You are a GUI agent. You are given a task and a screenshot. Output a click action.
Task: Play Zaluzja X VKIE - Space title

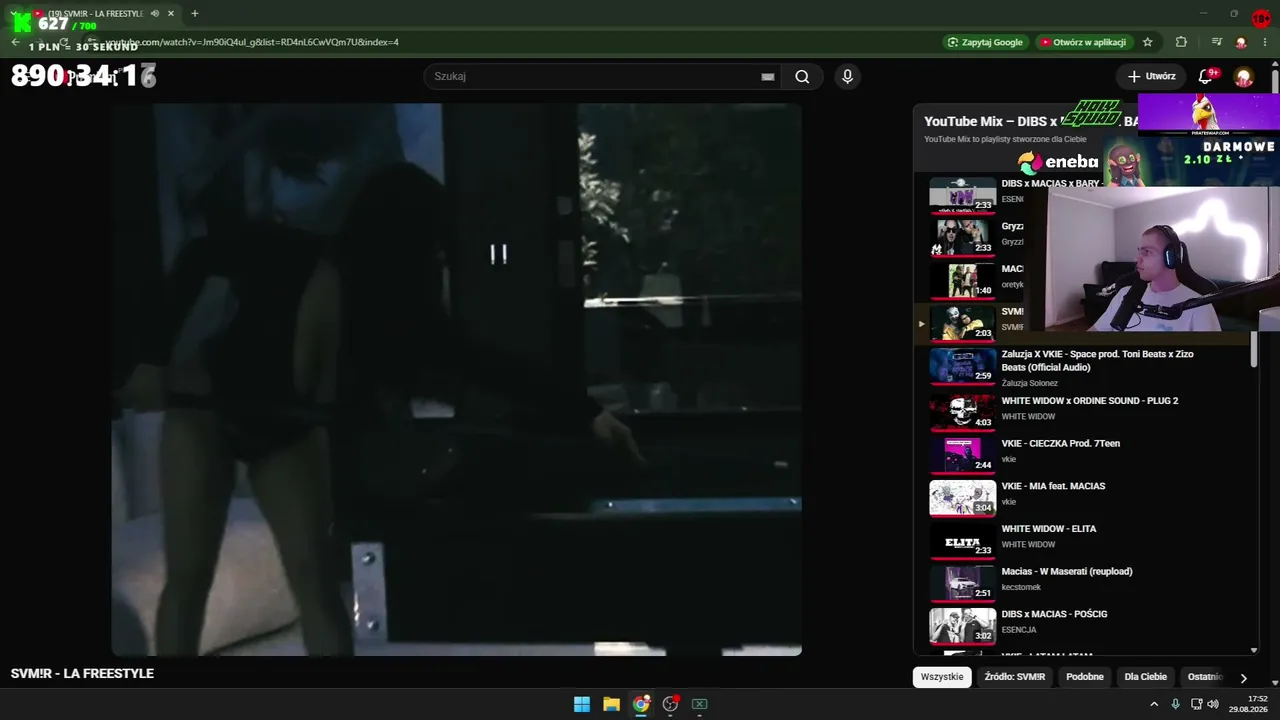1097,361
